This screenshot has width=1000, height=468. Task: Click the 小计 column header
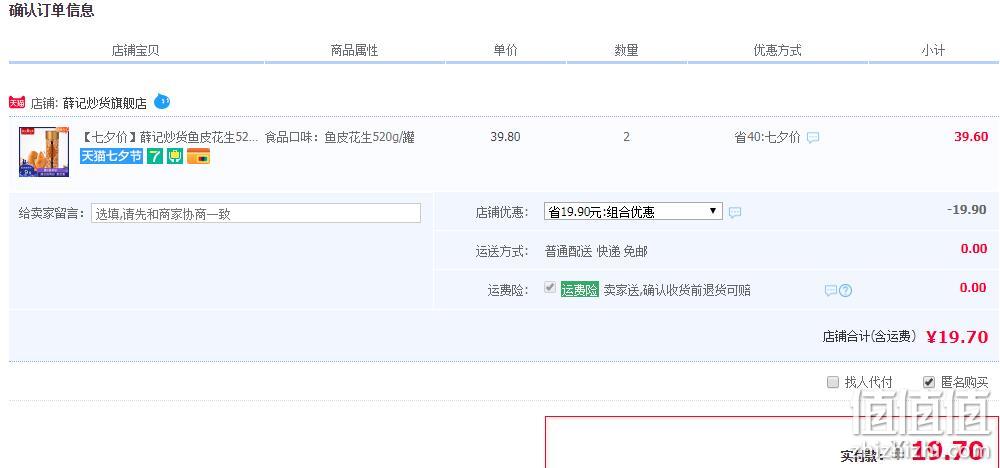tap(933, 50)
